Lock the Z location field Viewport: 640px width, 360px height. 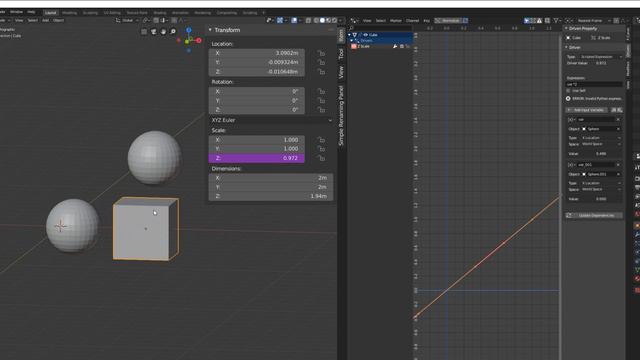[321, 72]
